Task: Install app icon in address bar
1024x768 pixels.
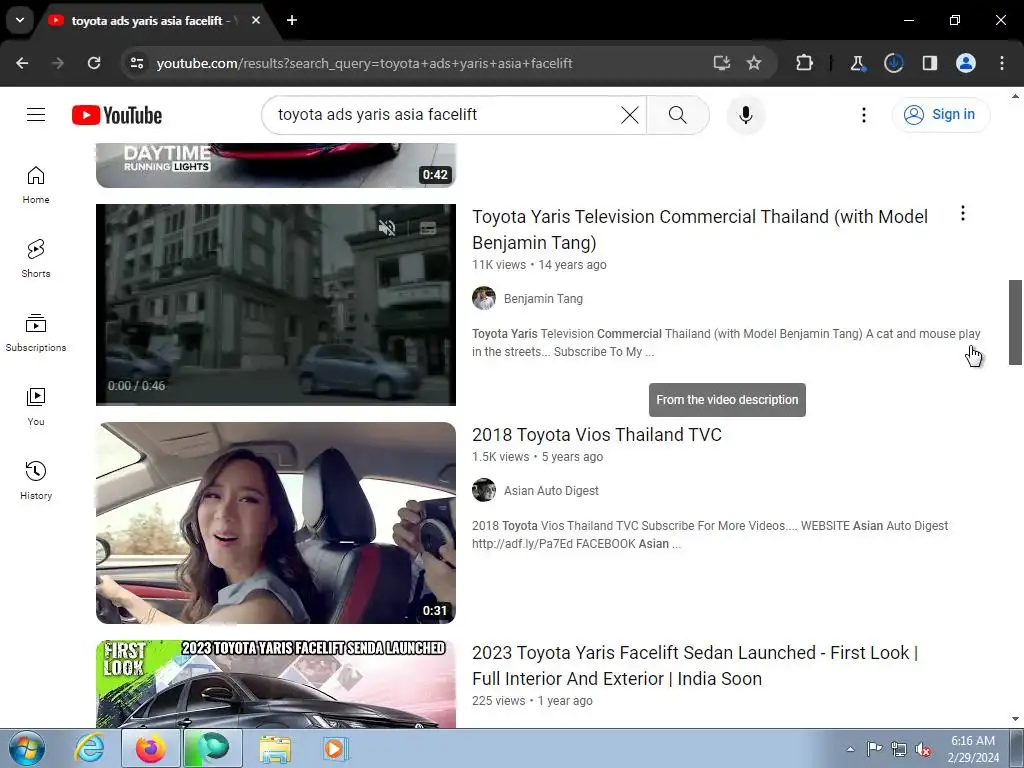Action: (722, 63)
